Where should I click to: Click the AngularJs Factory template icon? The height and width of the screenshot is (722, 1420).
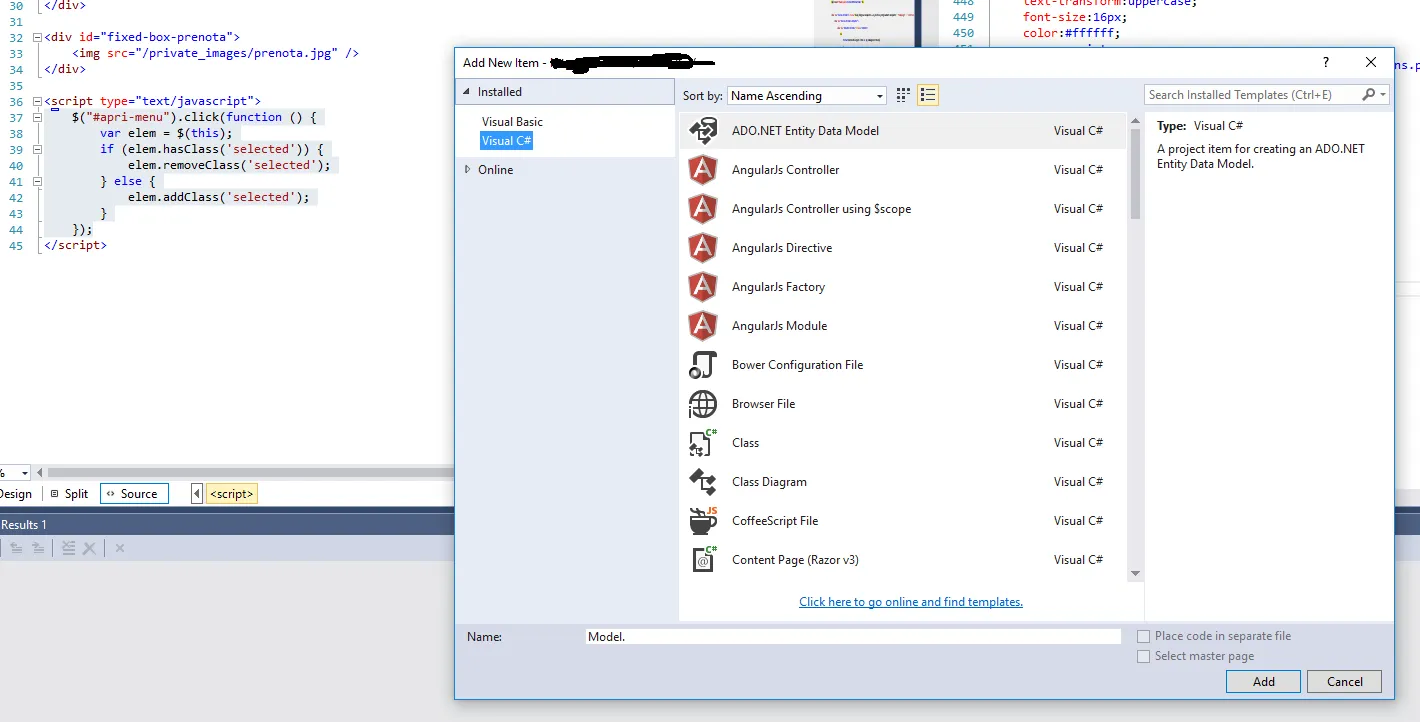pyautogui.click(x=703, y=287)
